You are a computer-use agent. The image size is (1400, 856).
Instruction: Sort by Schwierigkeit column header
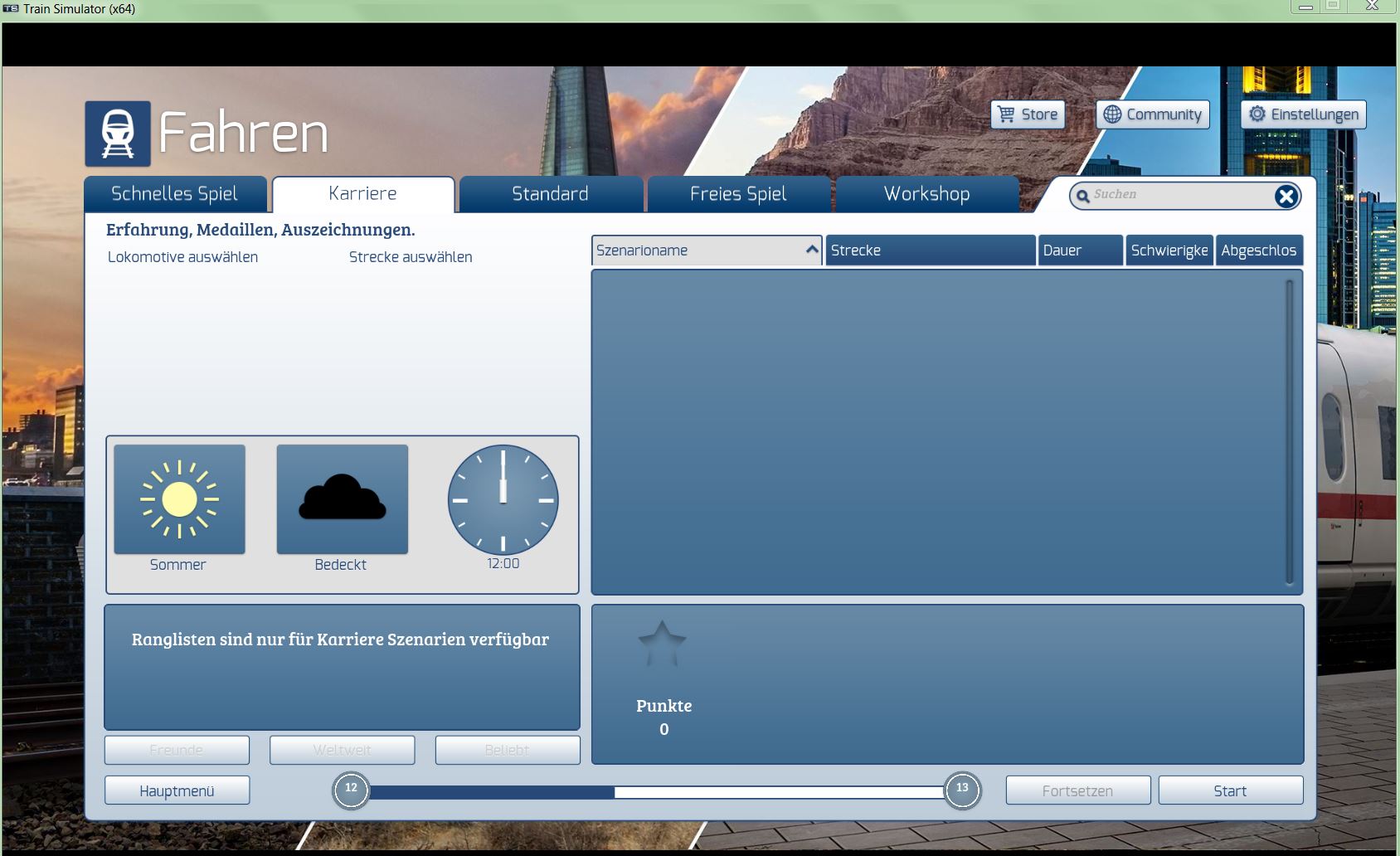[x=1169, y=250]
